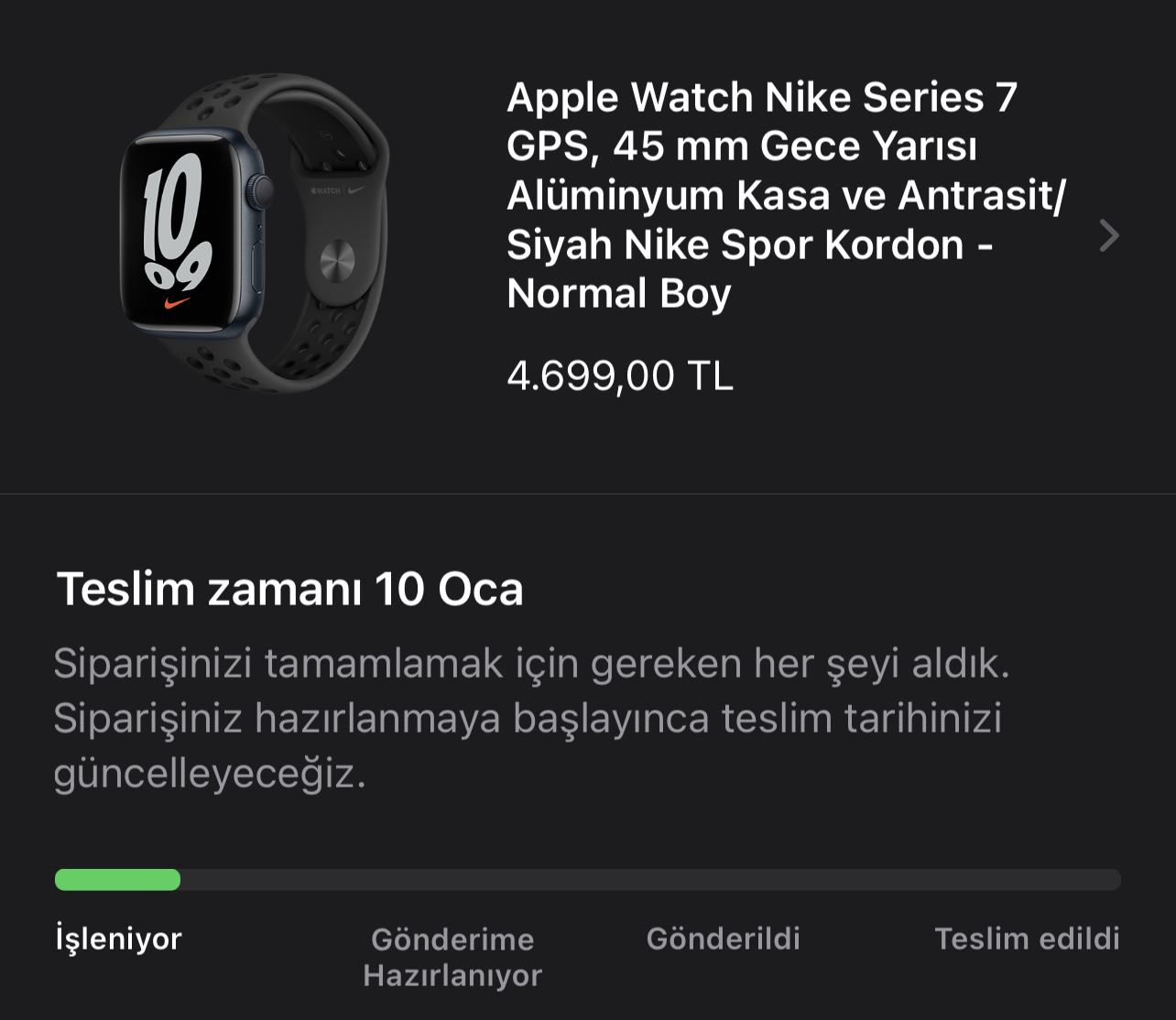Open the Apple Watch Nike Series 7 title
Screen dimensions: 1176x1020
[786, 195]
